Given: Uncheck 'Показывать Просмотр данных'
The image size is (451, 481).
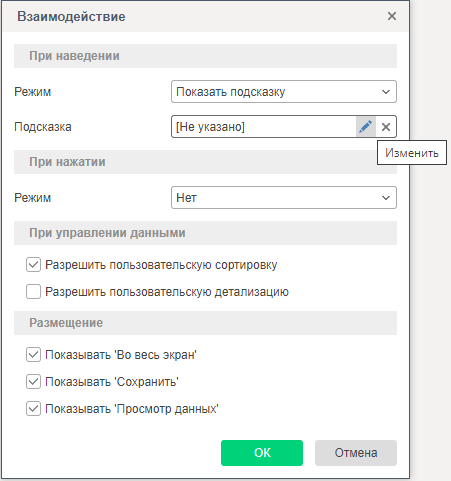Looking at the screenshot, I should 33,409.
